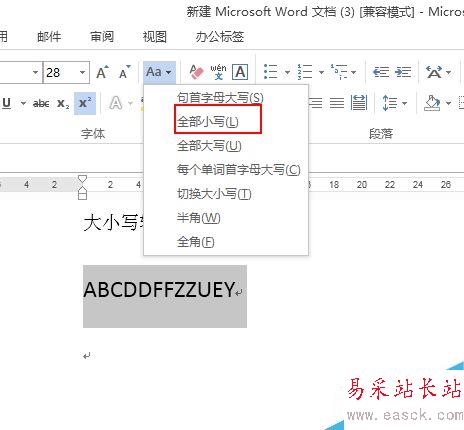The height and width of the screenshot is (430, 464).
Task: Click the Grow Font button
Action: [x=102, y=72]
